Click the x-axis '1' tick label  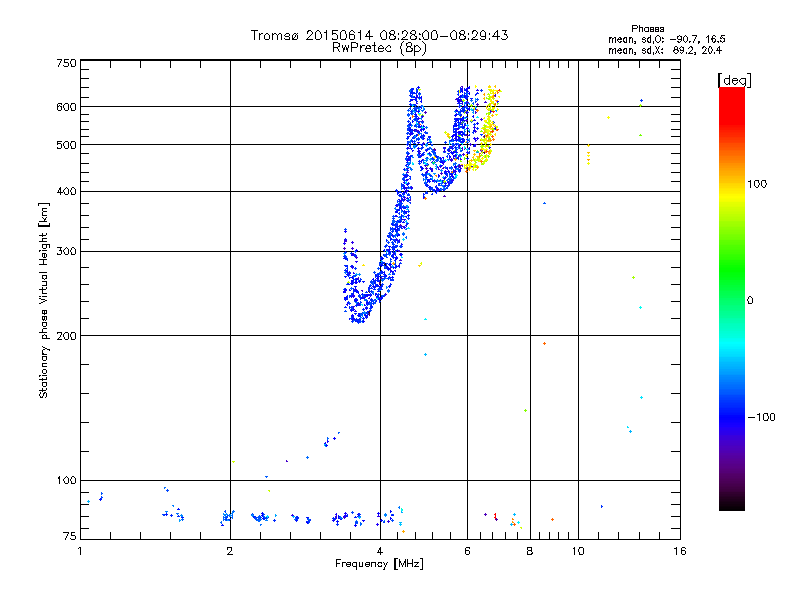click(x=80, y=551)
